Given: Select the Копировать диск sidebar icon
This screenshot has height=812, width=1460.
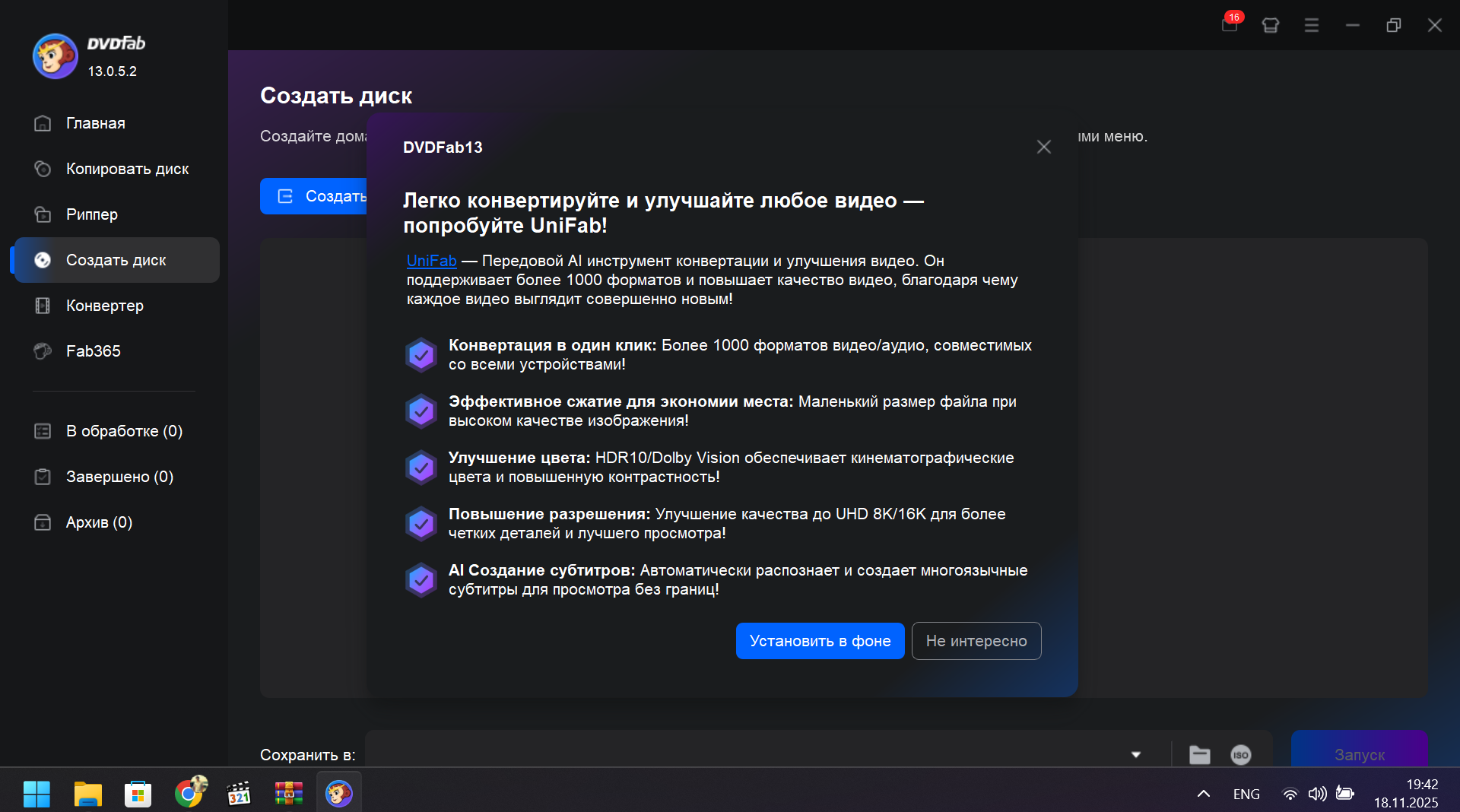Looking at the screenshot, I should [x=43, y=169].
